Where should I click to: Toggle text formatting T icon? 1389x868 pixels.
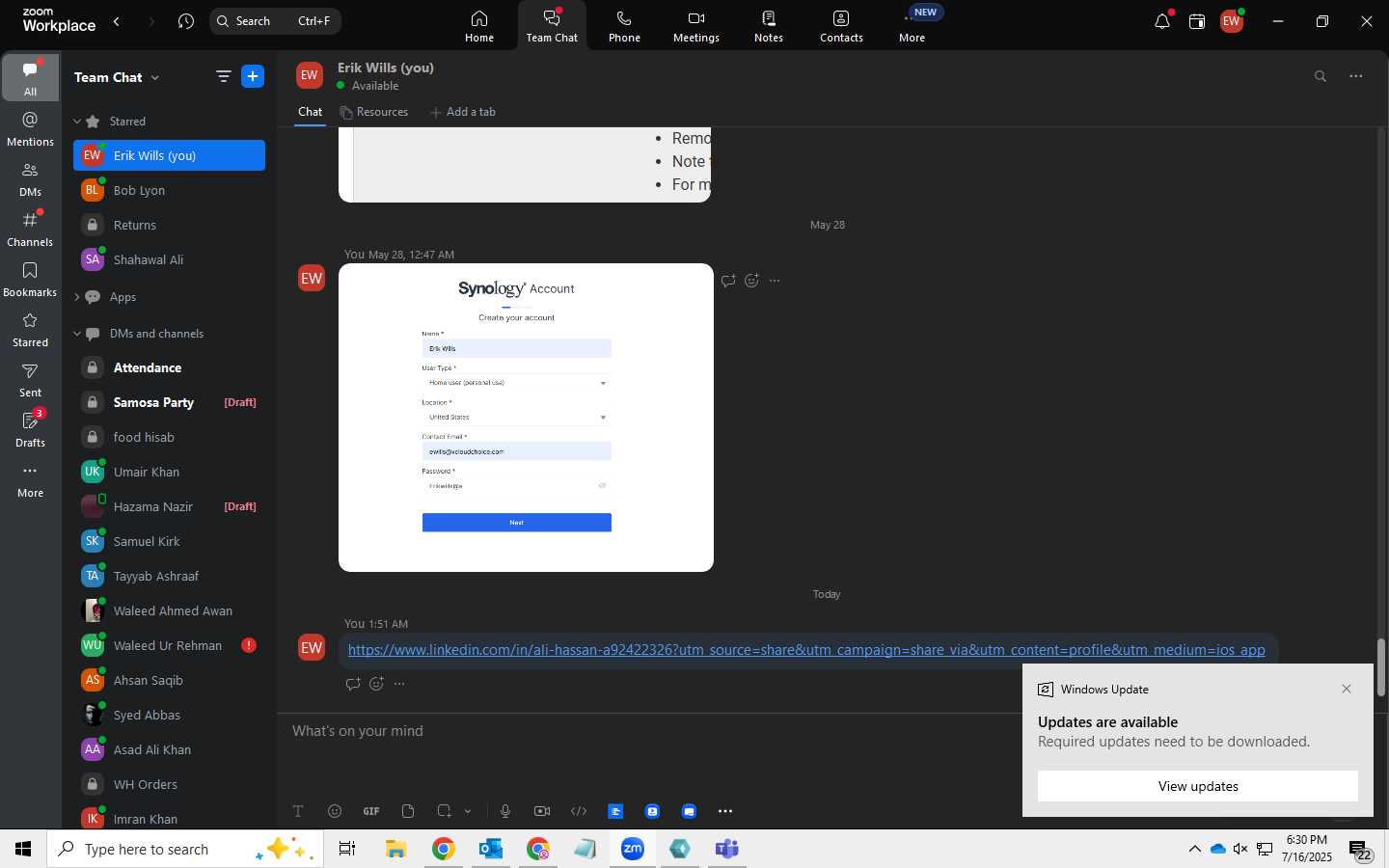click(298, 811)
